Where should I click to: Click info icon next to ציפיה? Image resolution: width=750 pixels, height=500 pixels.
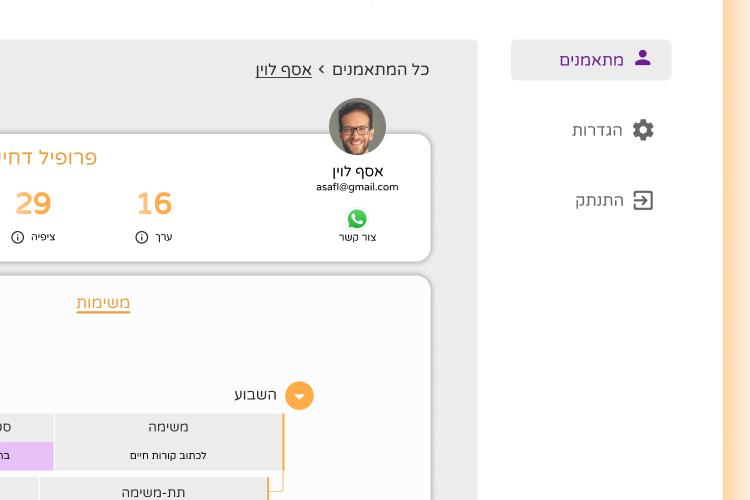tap(17, 238)
